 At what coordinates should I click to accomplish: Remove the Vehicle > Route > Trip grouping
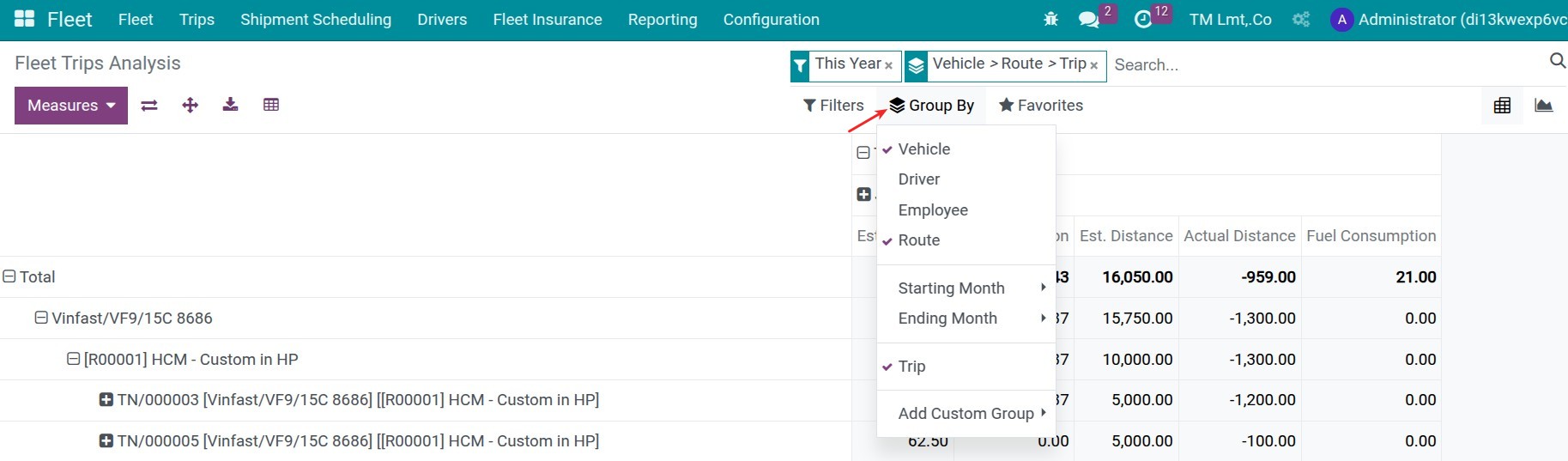point(1094,65)
